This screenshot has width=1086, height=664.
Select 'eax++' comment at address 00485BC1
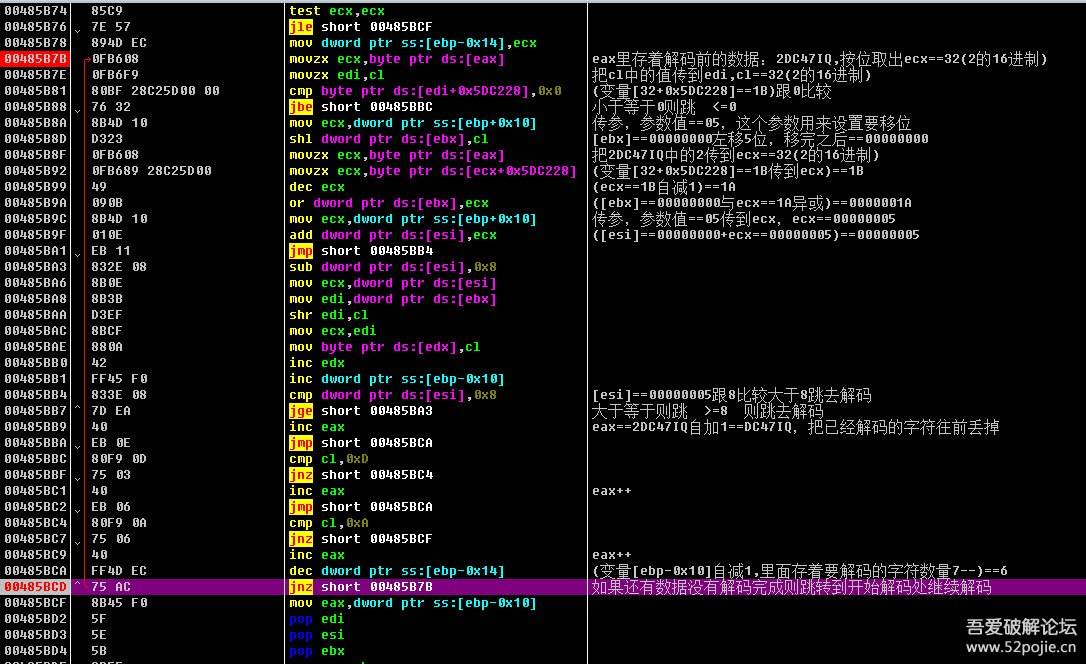(x=612, y=491)
